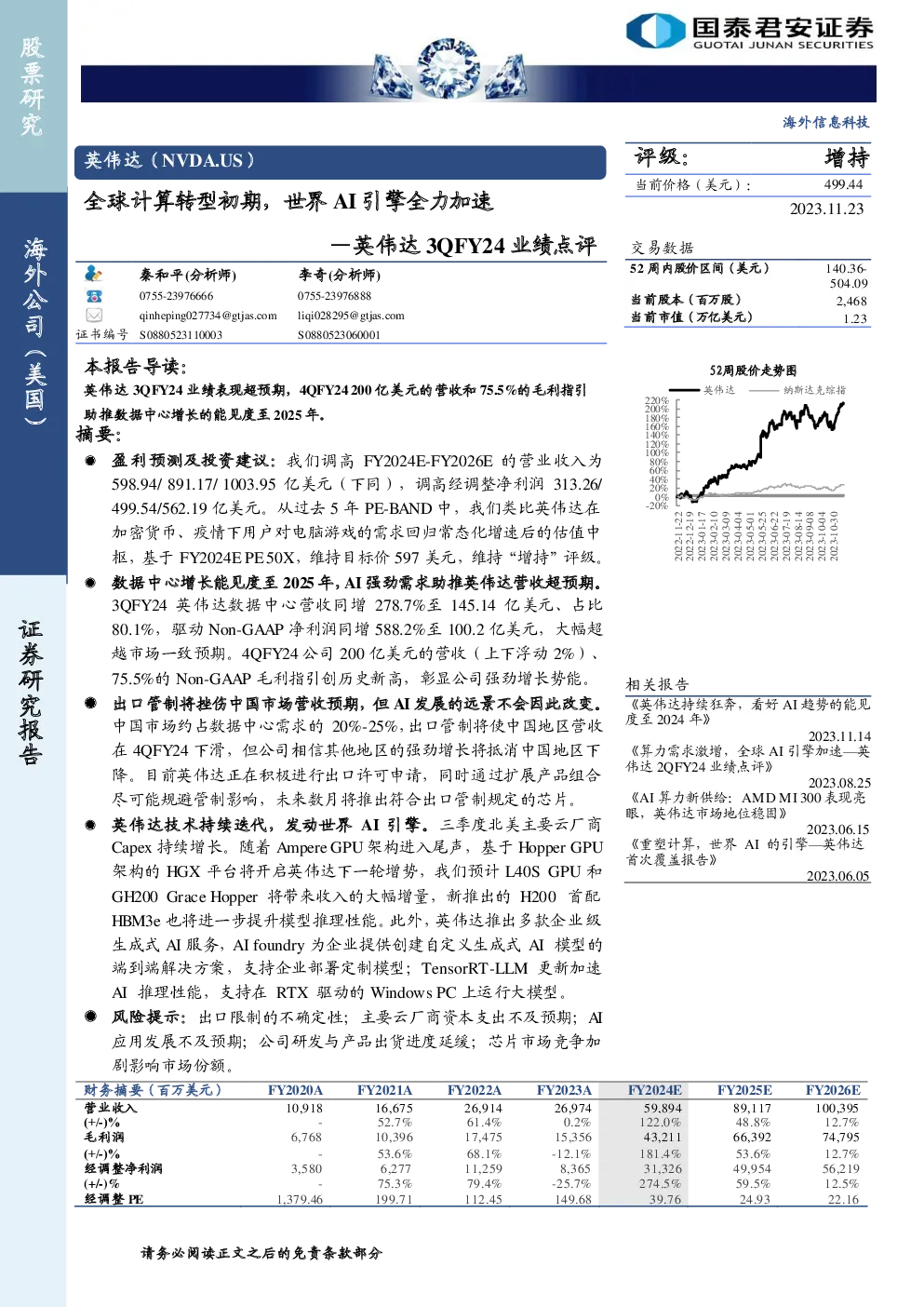Click the 本报告导读 heading

pyautogui.click(x=136, y=367)
